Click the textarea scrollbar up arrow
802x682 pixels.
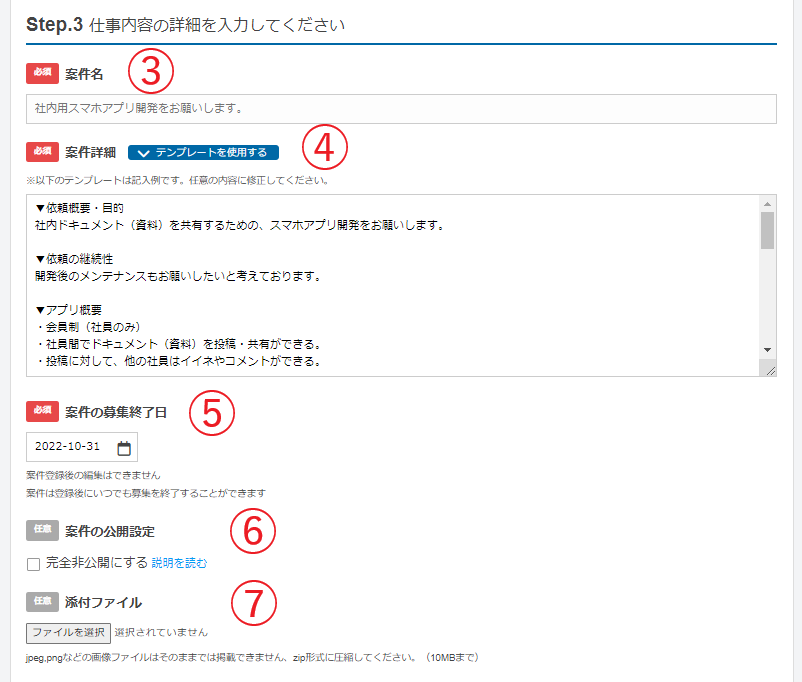coord(767,203)
